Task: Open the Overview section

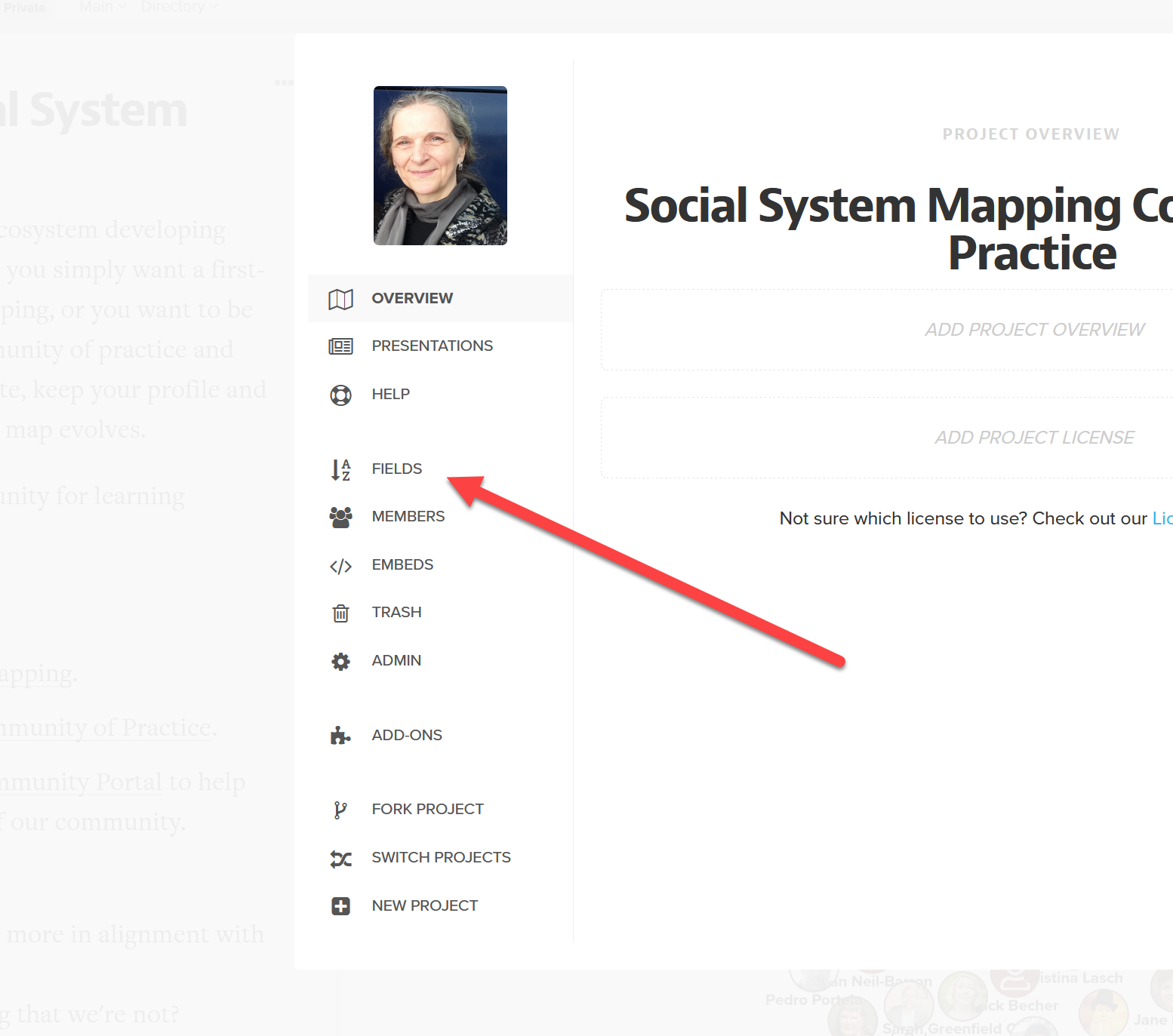Action: pos(440,299)
